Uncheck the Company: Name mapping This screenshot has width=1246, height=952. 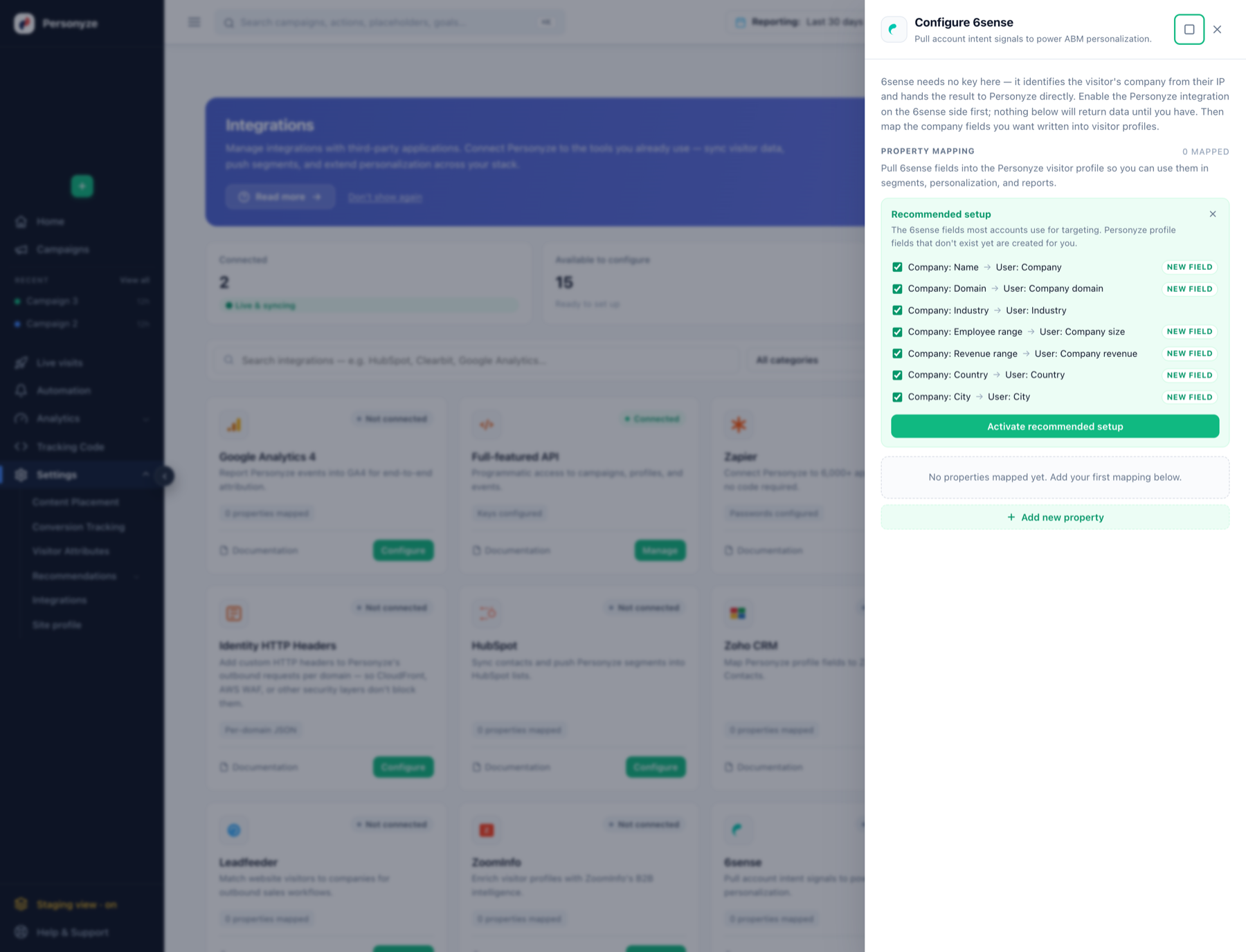(897, 267)
